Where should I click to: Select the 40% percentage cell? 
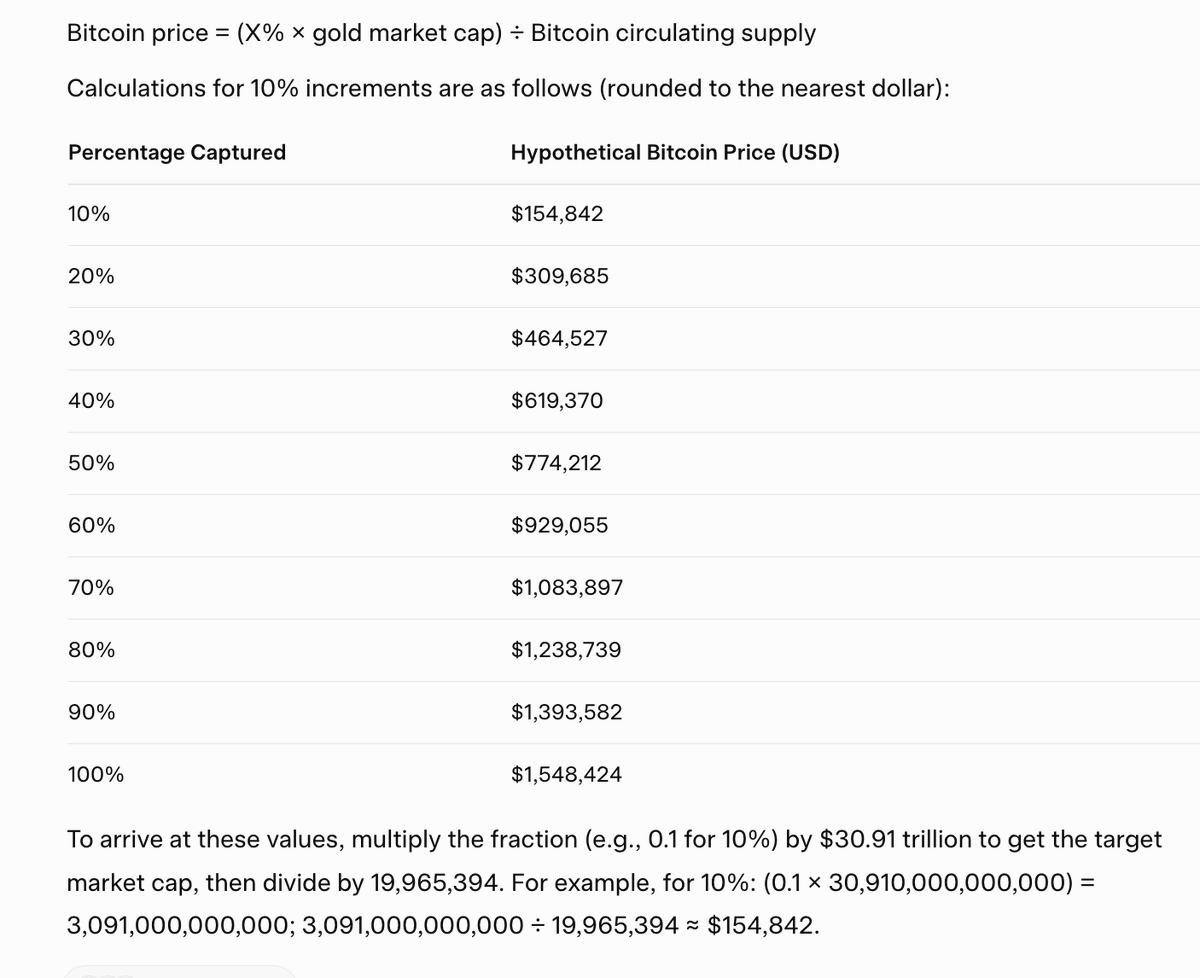[91, 401]
